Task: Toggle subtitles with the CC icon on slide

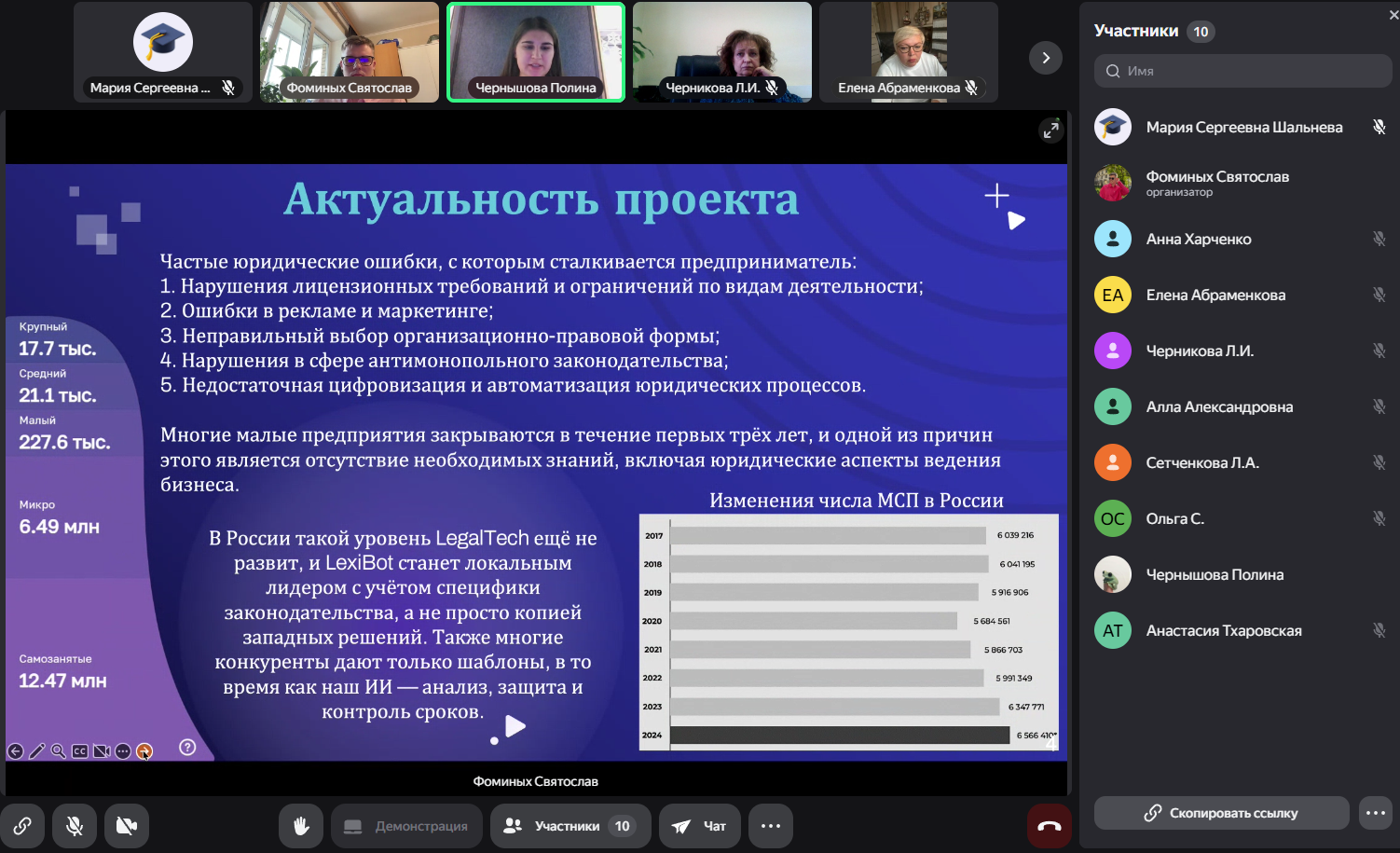Action: point(80,751)
